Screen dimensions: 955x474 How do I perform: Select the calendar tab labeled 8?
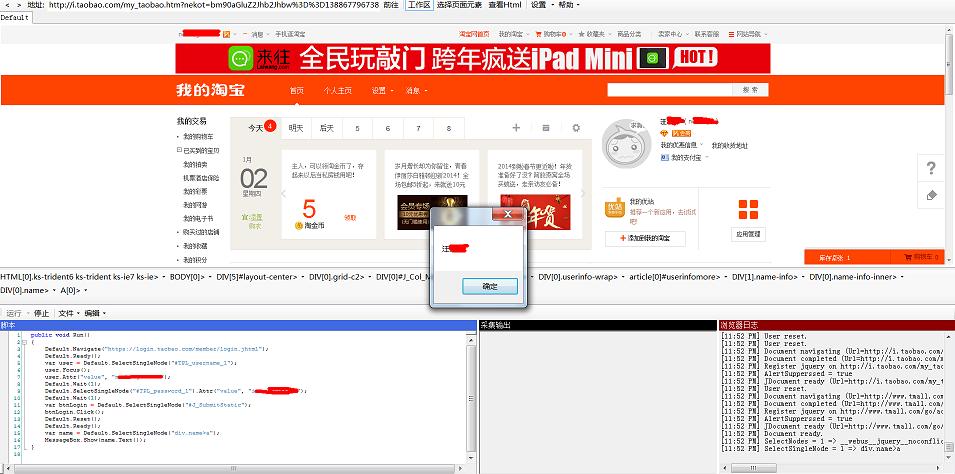[449, 129]
